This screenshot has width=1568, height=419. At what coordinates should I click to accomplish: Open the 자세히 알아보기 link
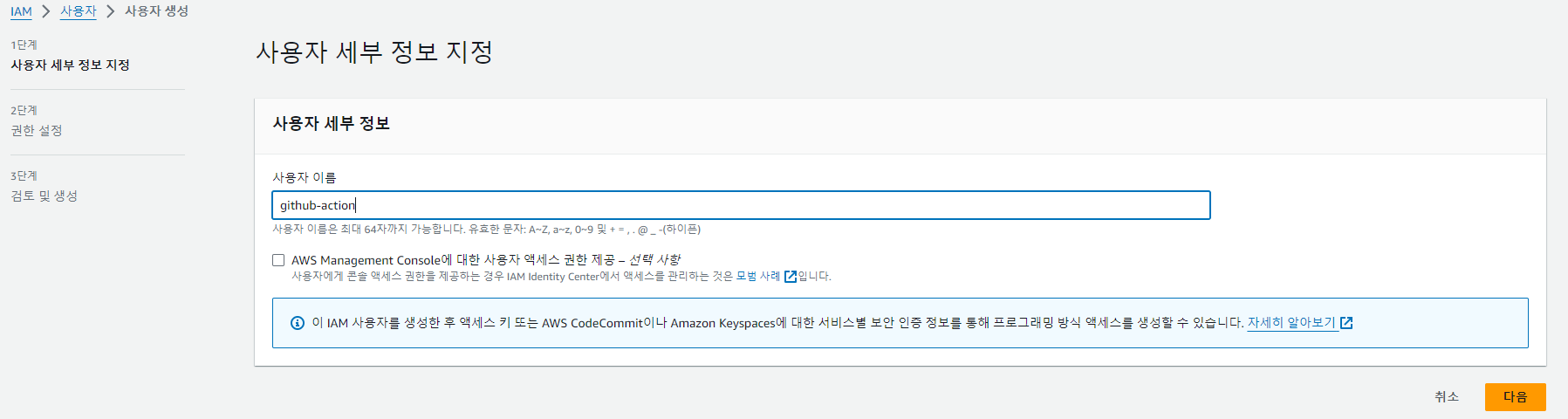click(x=1291, y=323)
